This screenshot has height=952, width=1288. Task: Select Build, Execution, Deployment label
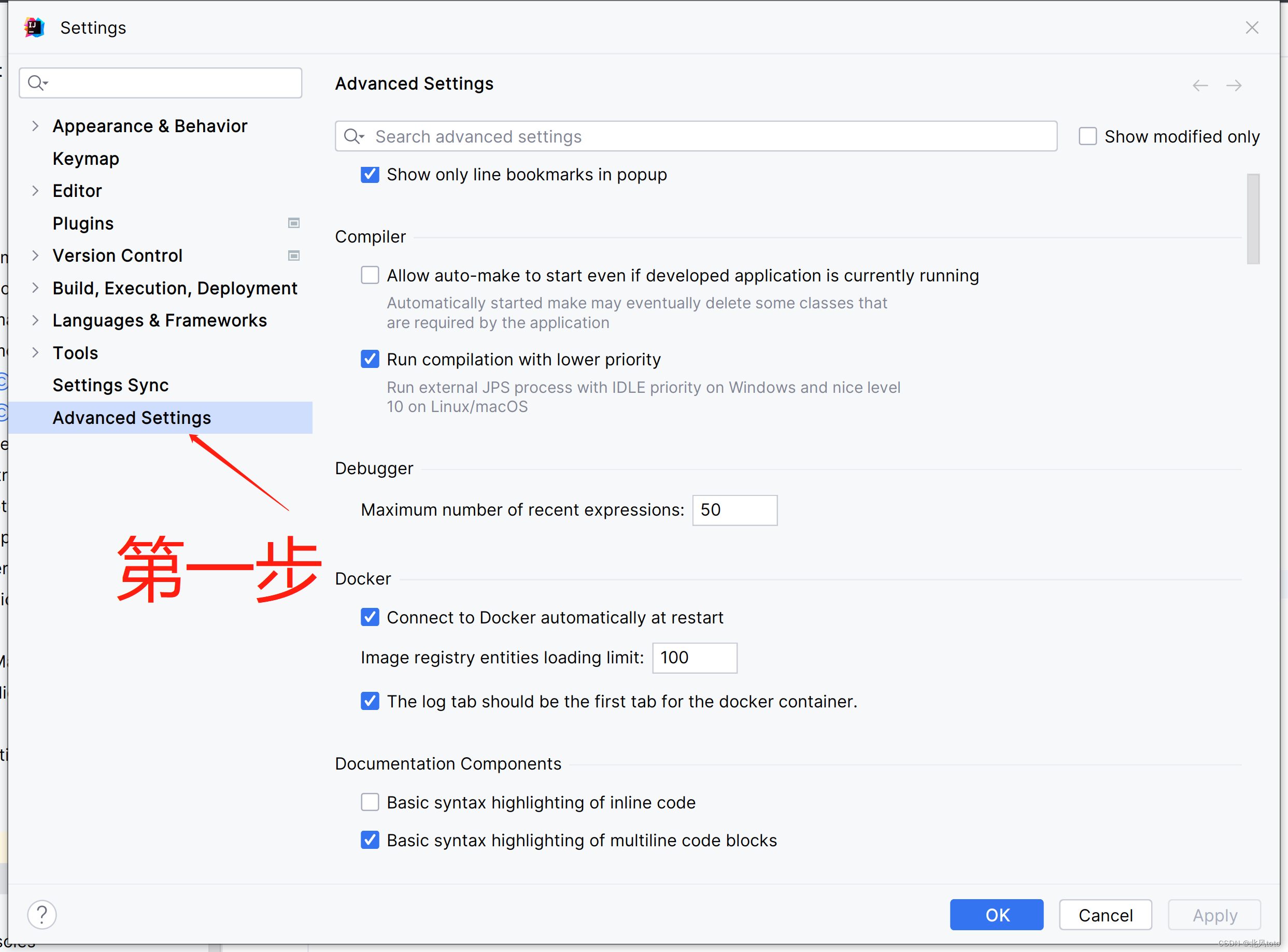[x=175, y=288]
